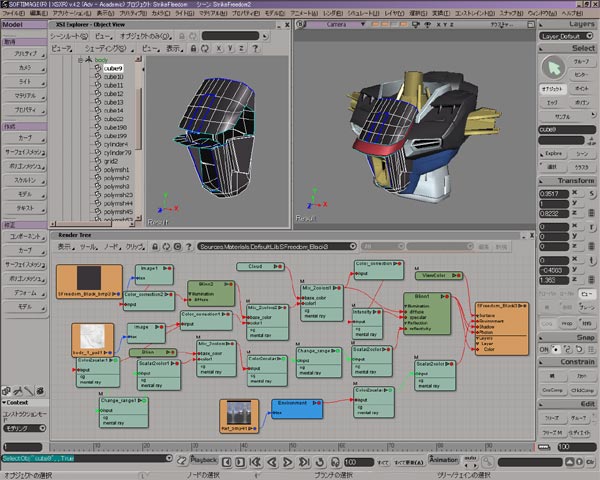This screenshot has width=600, height=480.
Task: Toggle playback loop icon
Action: point(320,462)
